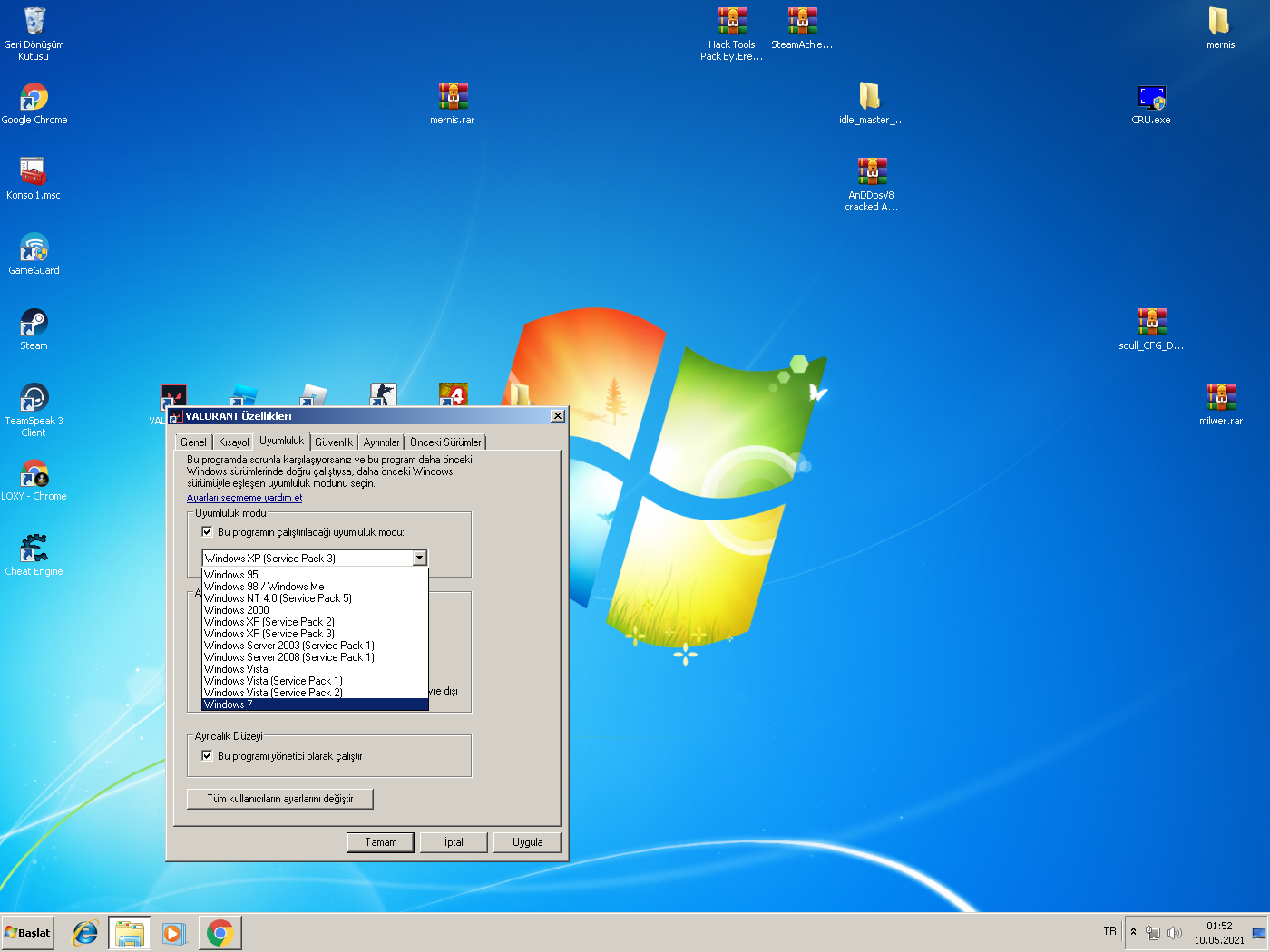Image resolution: width=1270 pixels, height=952 pixels.
Task: Open the volume speaker tray icon
Action: click(1175, 933)
